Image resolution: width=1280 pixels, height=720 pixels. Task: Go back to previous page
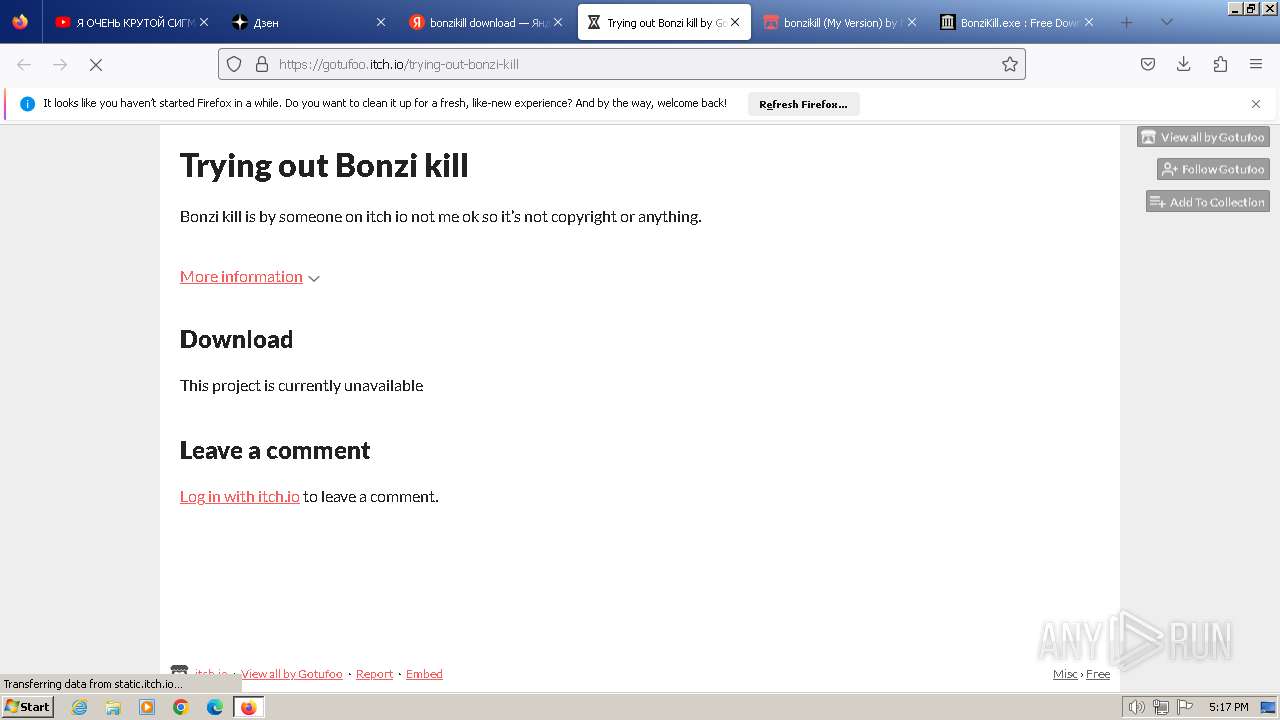24,64
